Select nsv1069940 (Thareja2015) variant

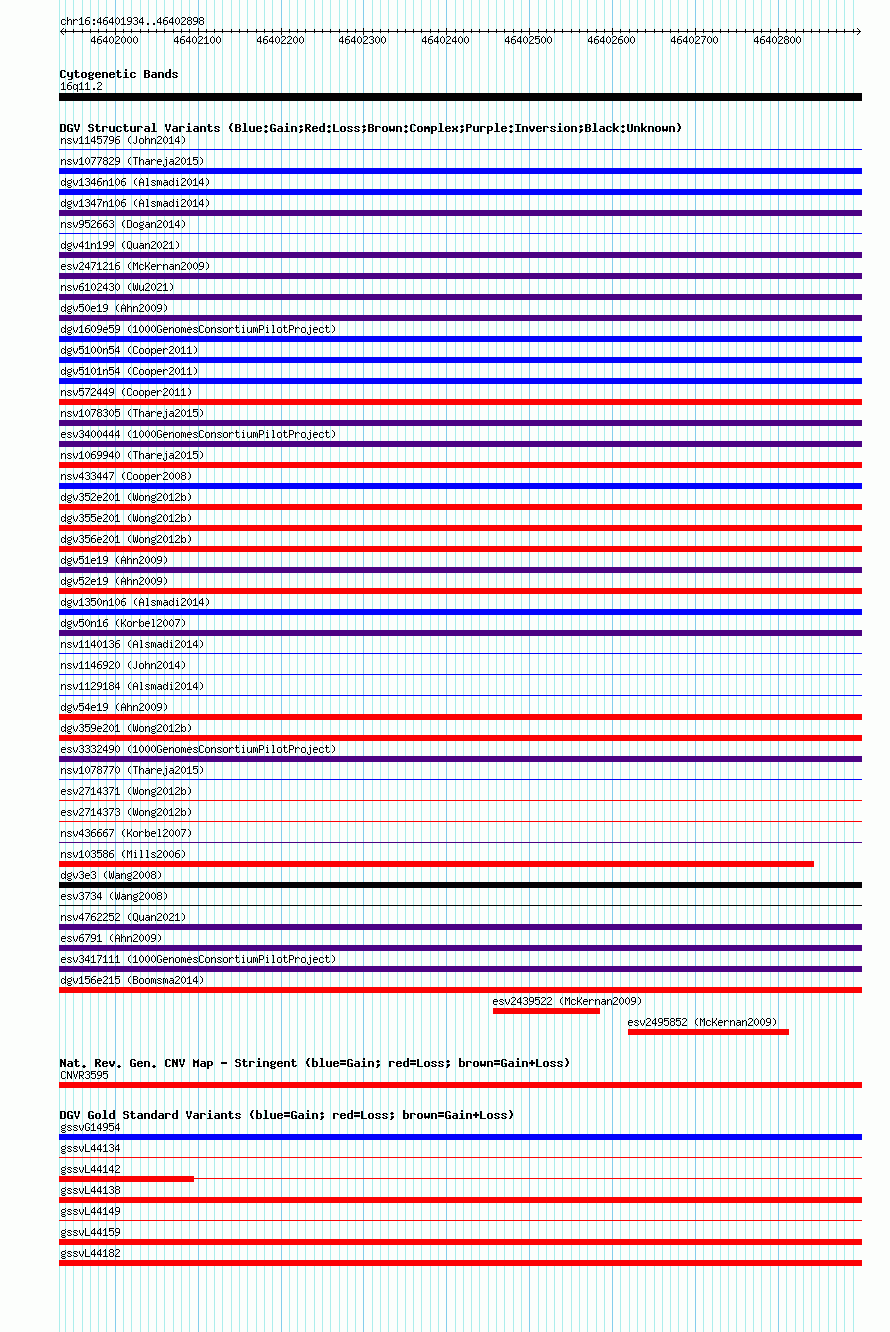click(132, 455)
